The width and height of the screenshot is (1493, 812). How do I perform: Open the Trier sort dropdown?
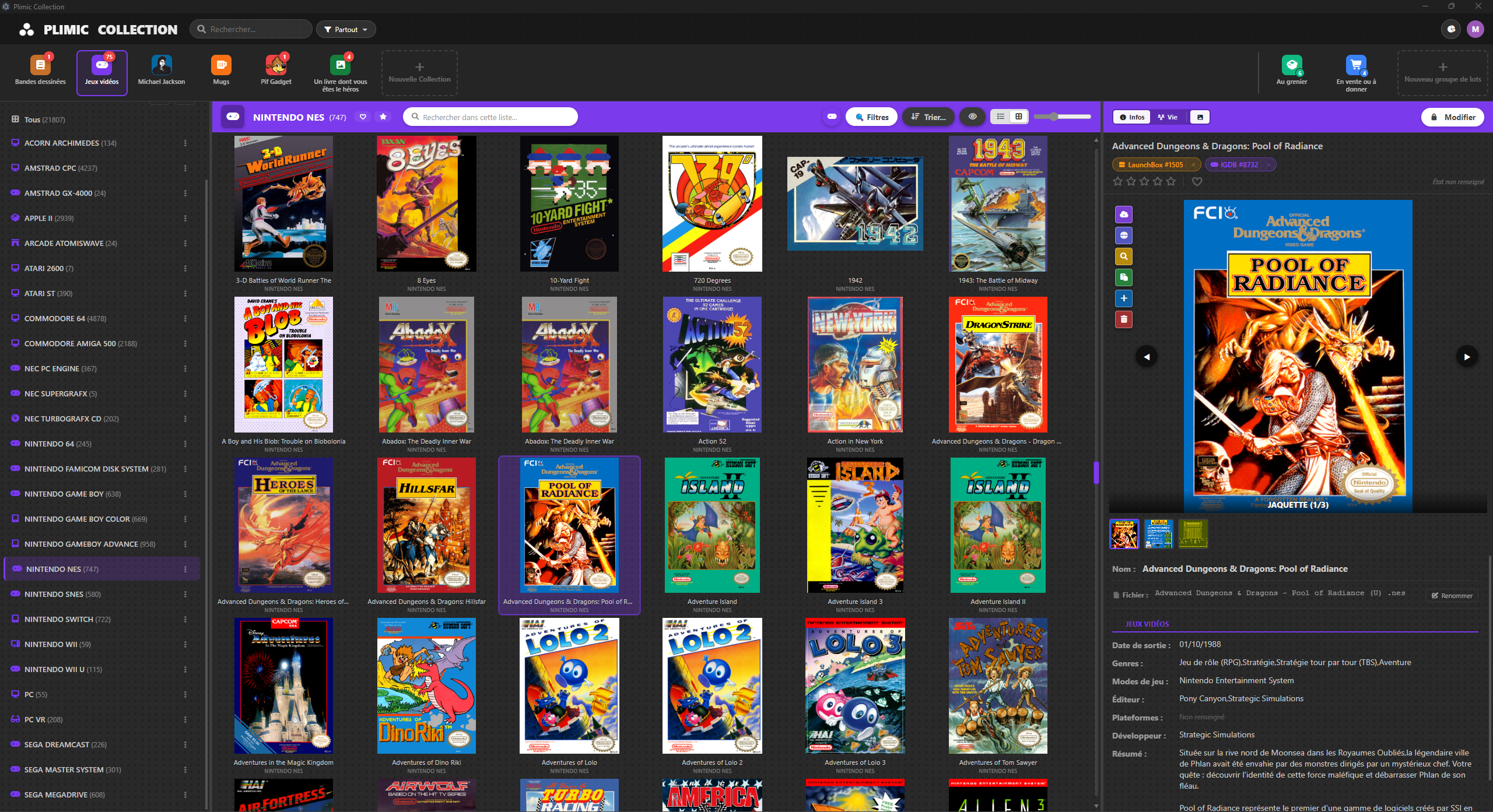pos(928,117)
